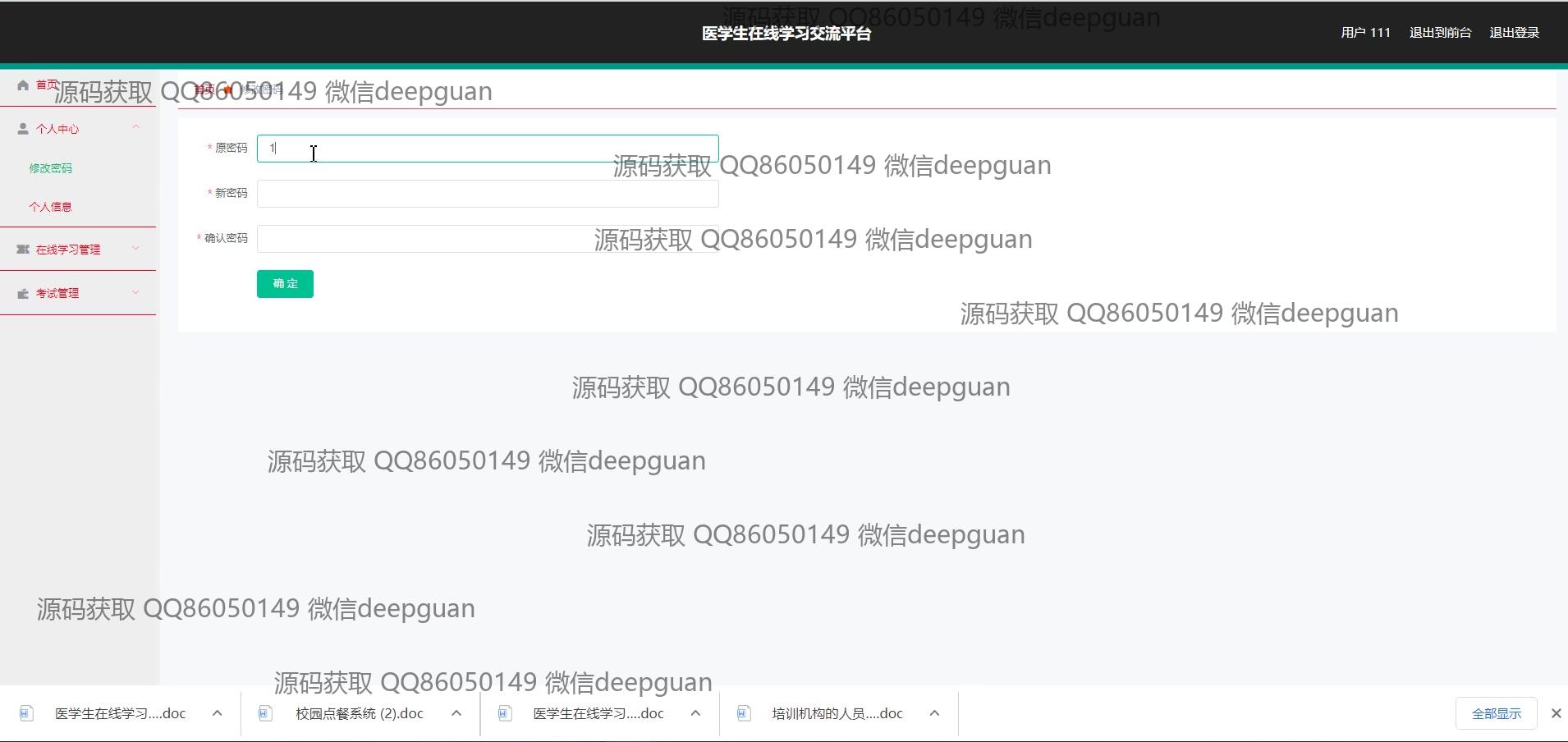Close the downloads bar with the X
The height and width of the screenshot is (742, 1568).
coord(1556,713)
